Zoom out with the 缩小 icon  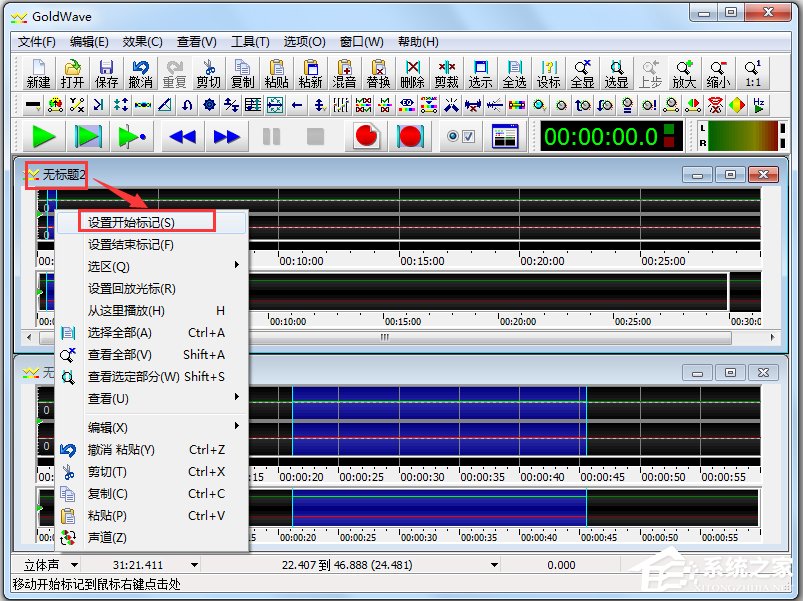click(x=718, y=73)
